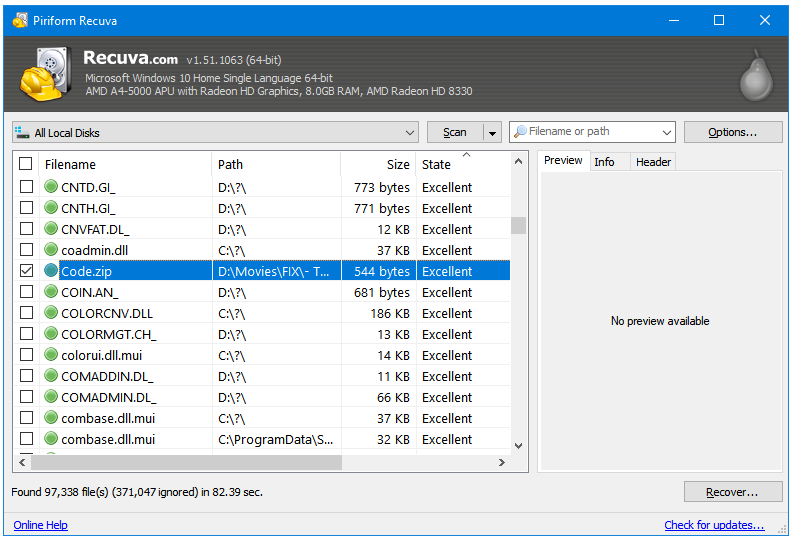Screen dimensions: 792x540
Task: Click the blue status dot for Code.zip
Action: (x=51, y=270)
